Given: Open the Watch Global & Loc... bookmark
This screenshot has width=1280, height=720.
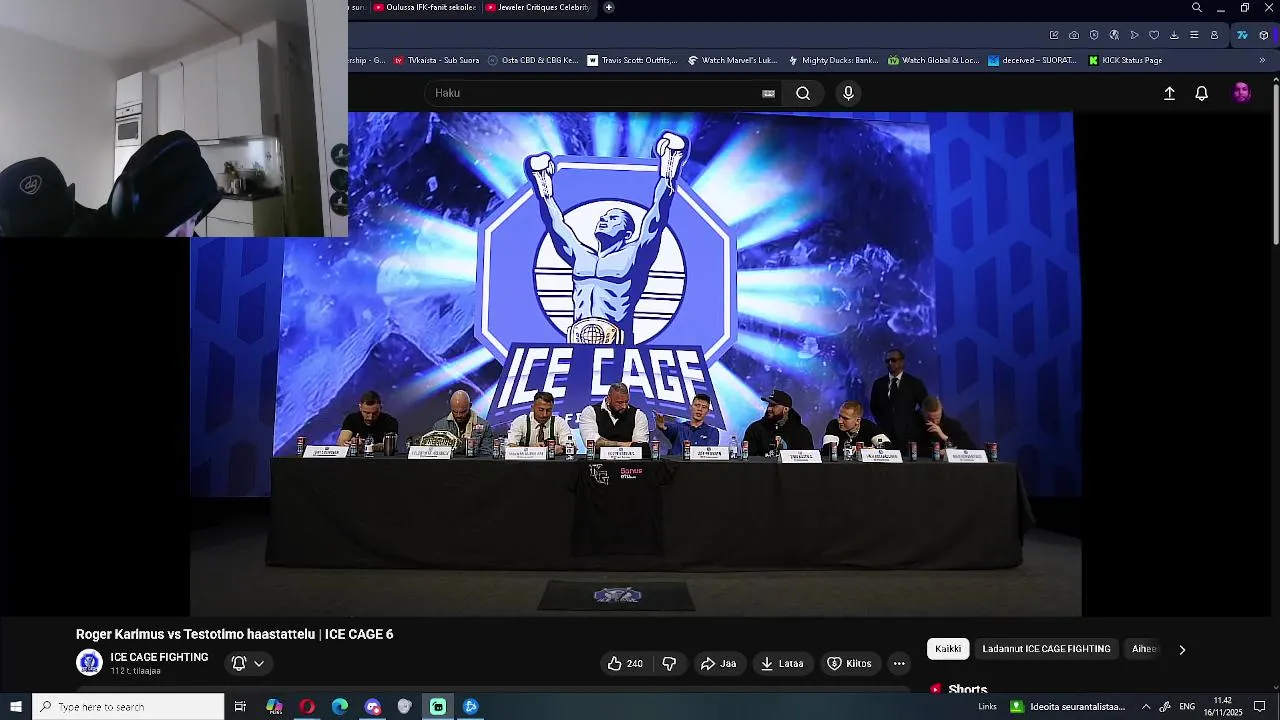Looking at the screenshot, I should coord(933,60).
